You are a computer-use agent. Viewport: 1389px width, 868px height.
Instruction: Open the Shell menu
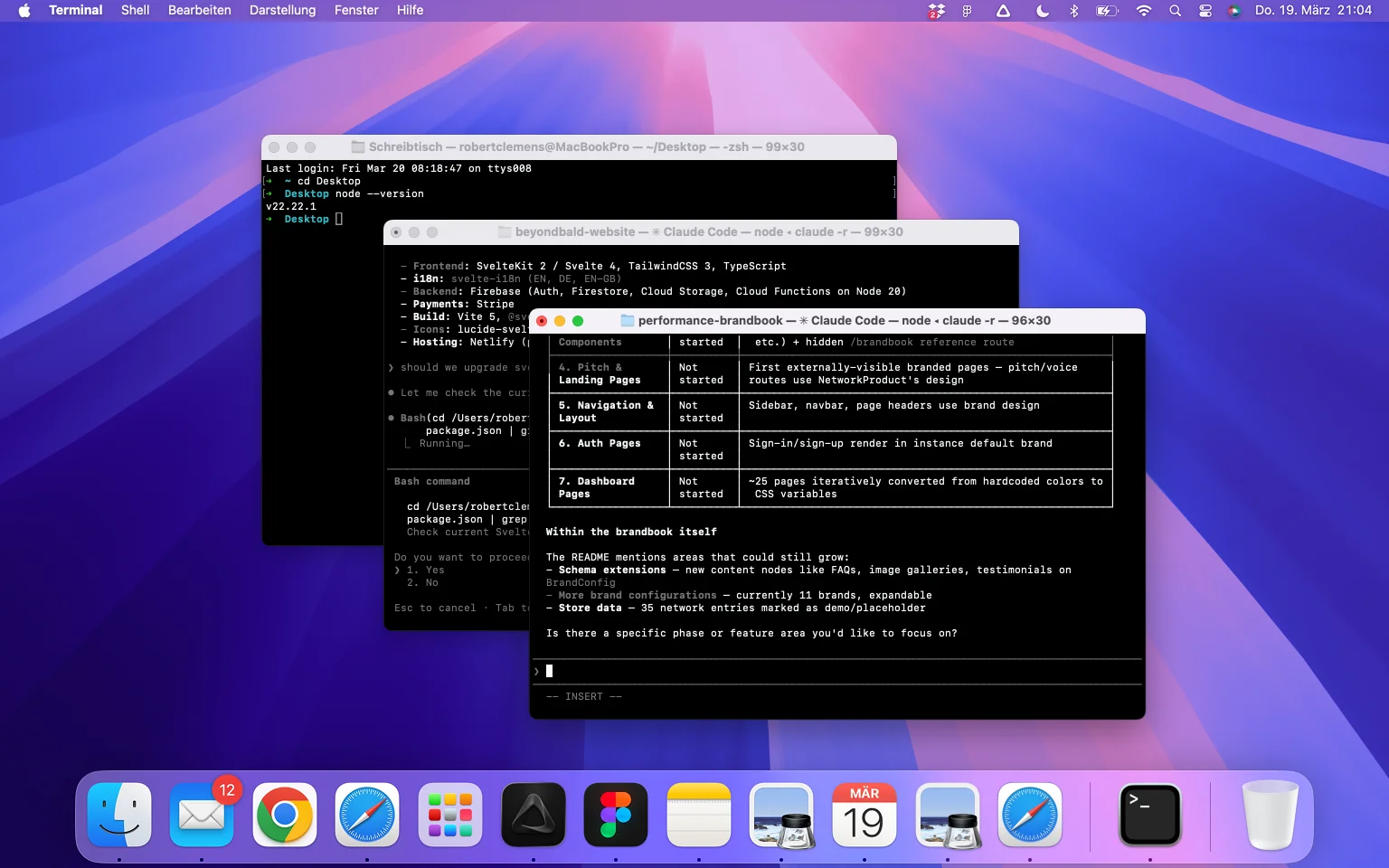(135, 11)
